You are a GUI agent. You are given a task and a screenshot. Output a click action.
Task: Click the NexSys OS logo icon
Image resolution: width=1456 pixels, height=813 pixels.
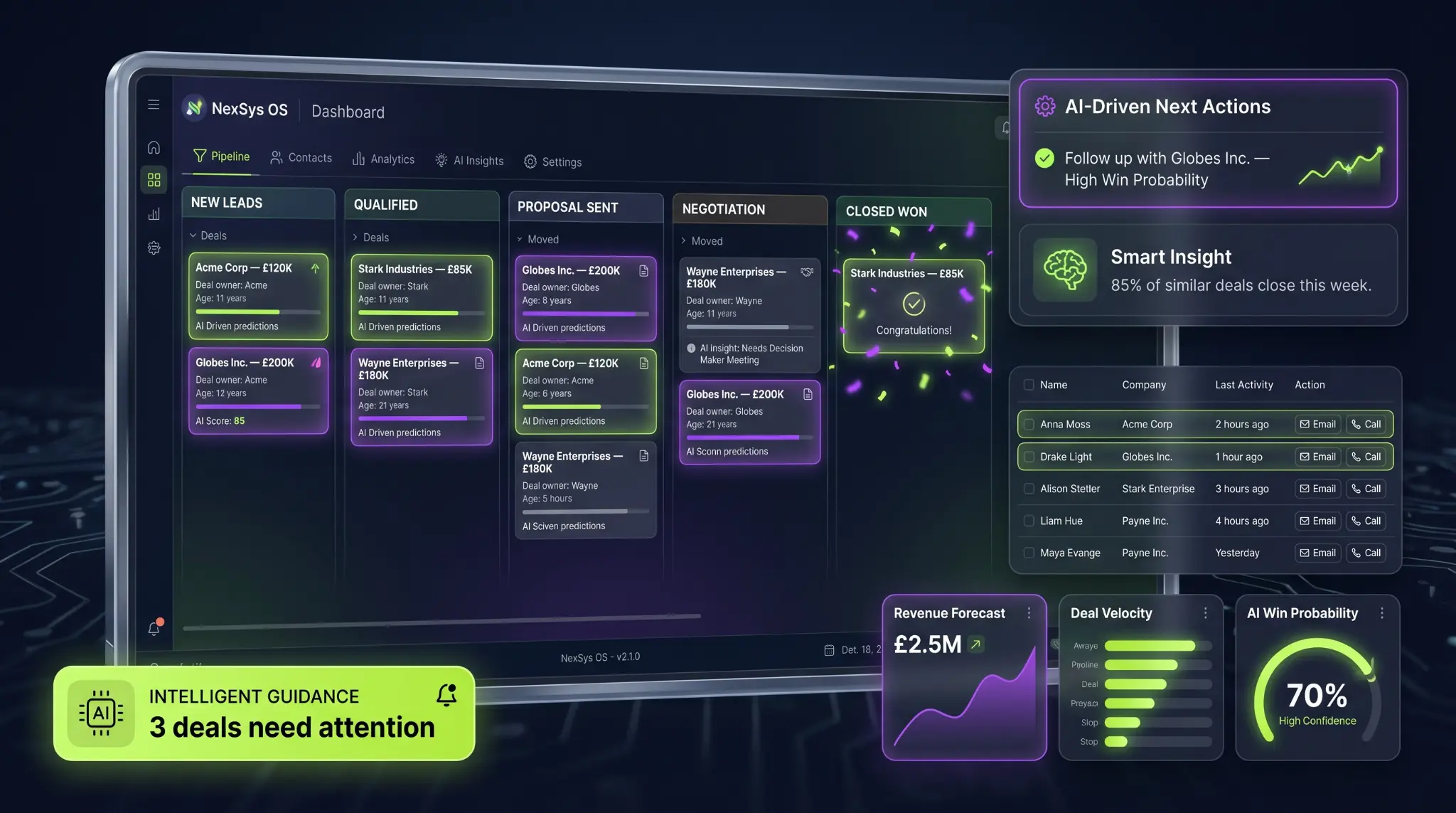(193, 108)
